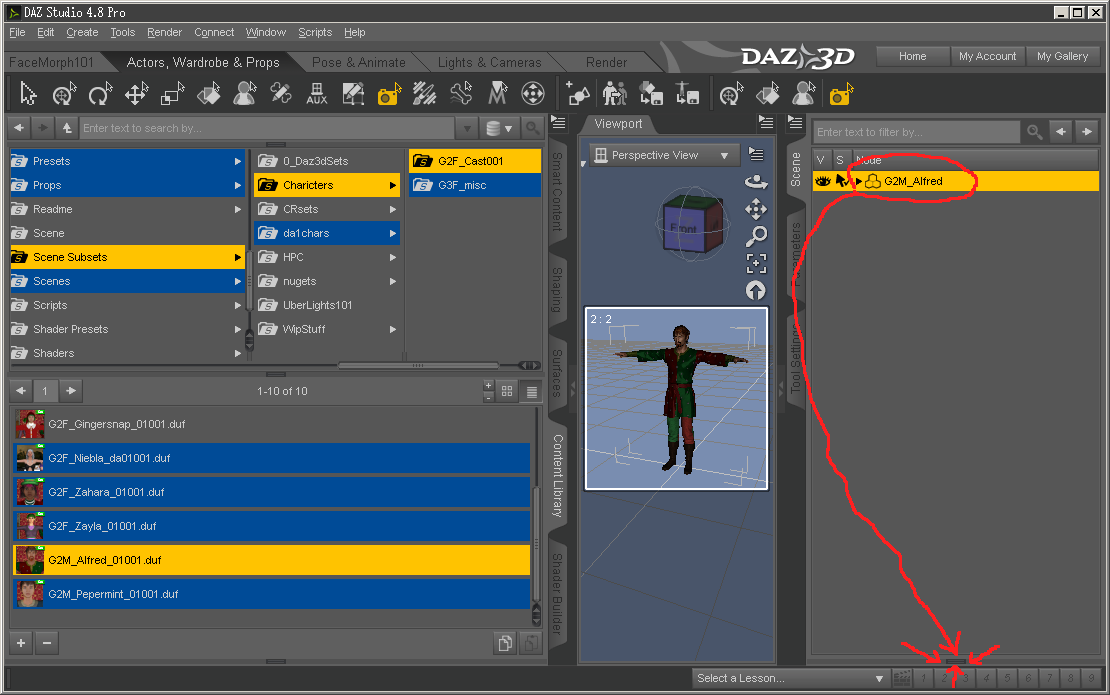Open the Smart Content side tab
Screen dimensions: 1110x695
coord(558,192)
